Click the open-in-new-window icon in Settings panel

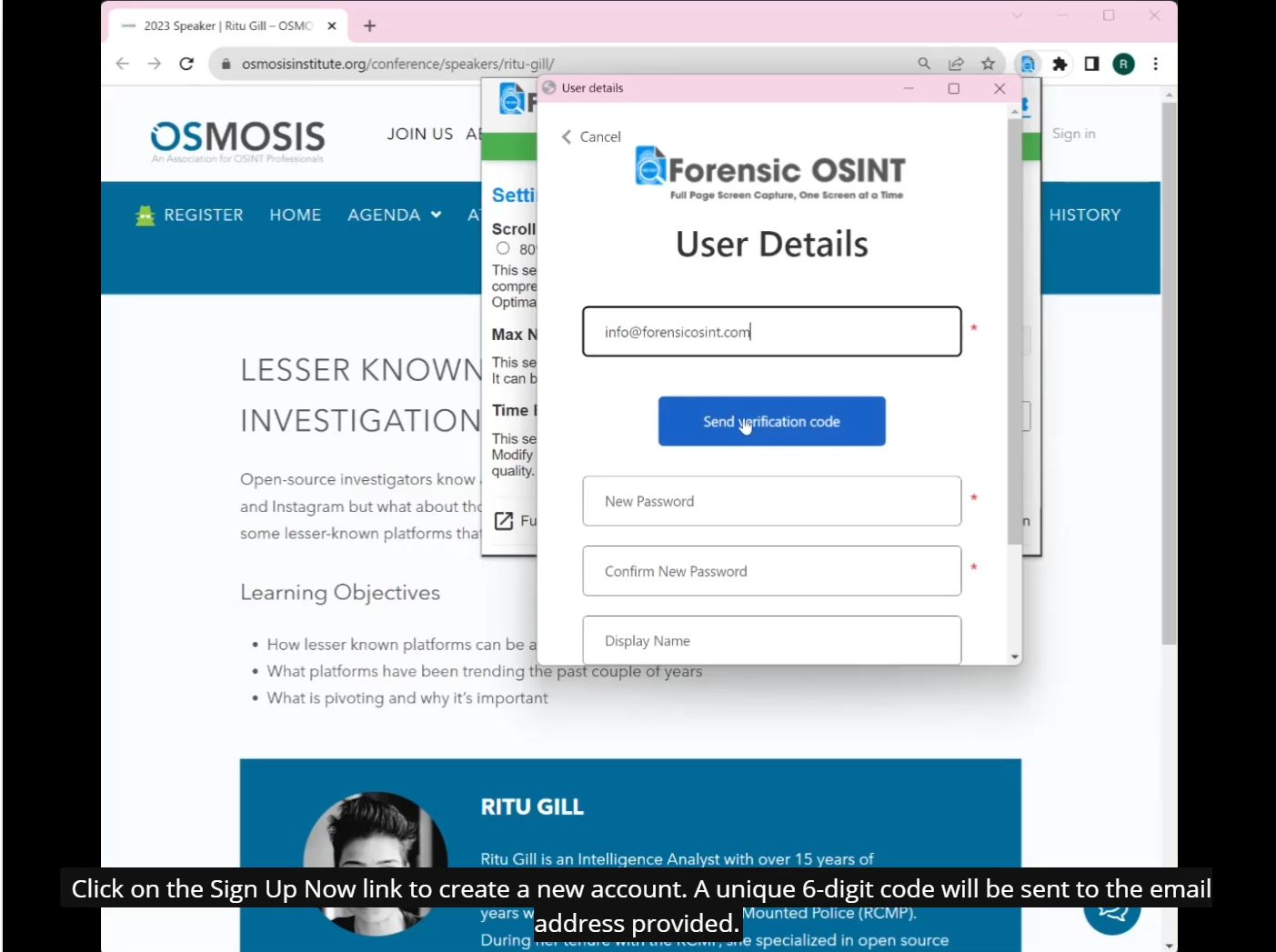pyautogui.click(x=503, y=521)
